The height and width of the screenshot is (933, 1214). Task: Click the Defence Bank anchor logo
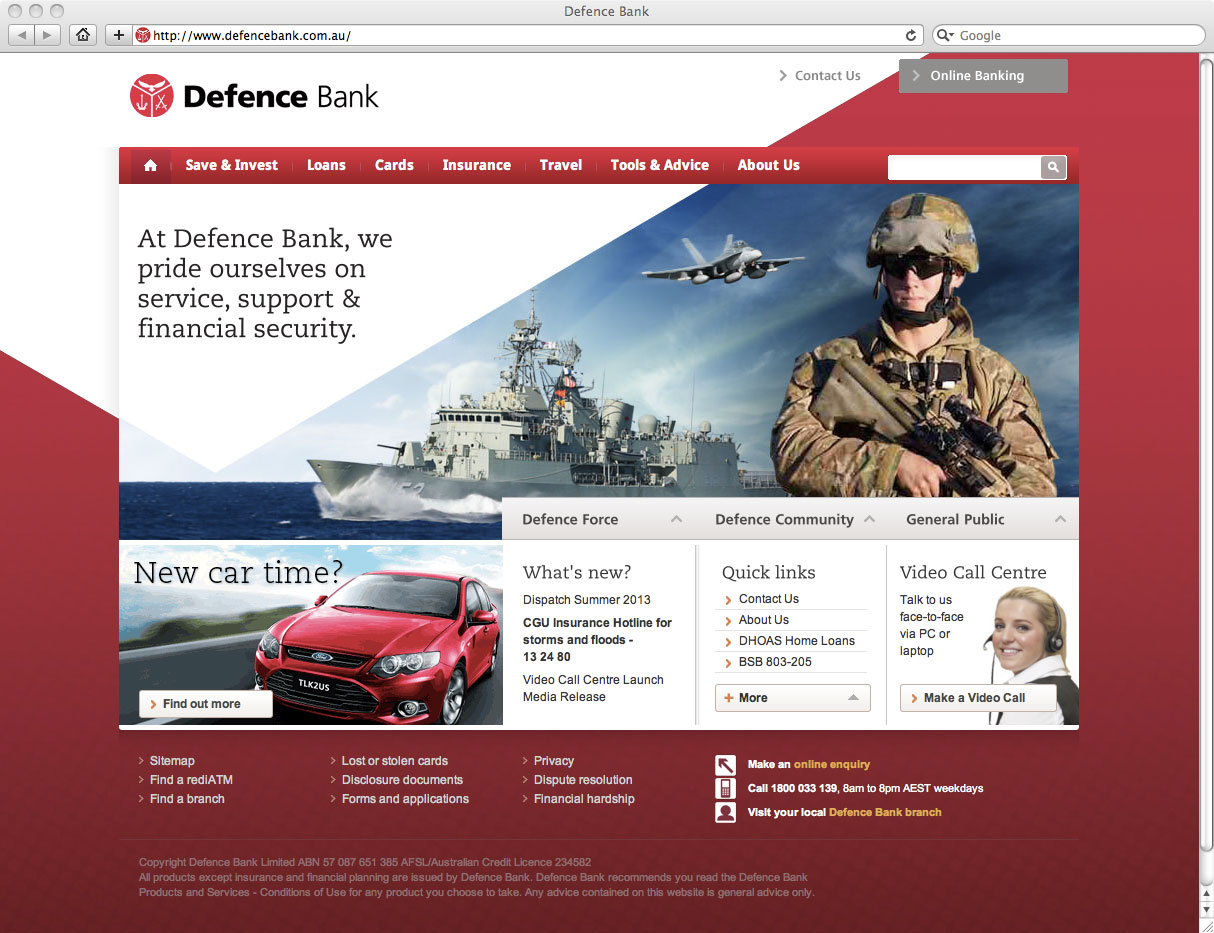coord(151,97)
